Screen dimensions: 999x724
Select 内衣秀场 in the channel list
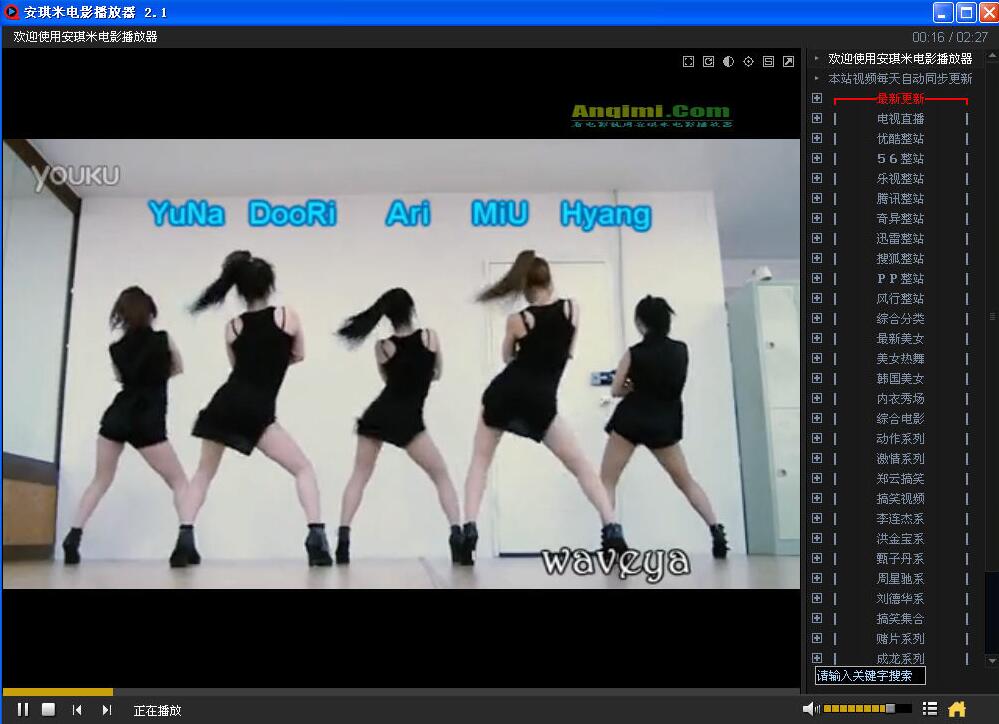[900, 398]
